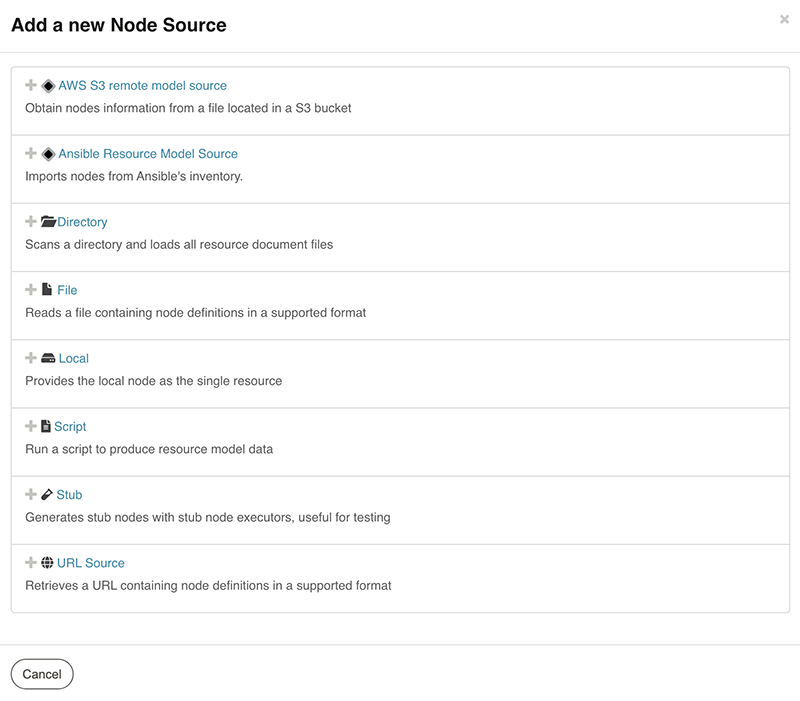Select the File node source link
800x701 pixels.
[x=67, y=290]
